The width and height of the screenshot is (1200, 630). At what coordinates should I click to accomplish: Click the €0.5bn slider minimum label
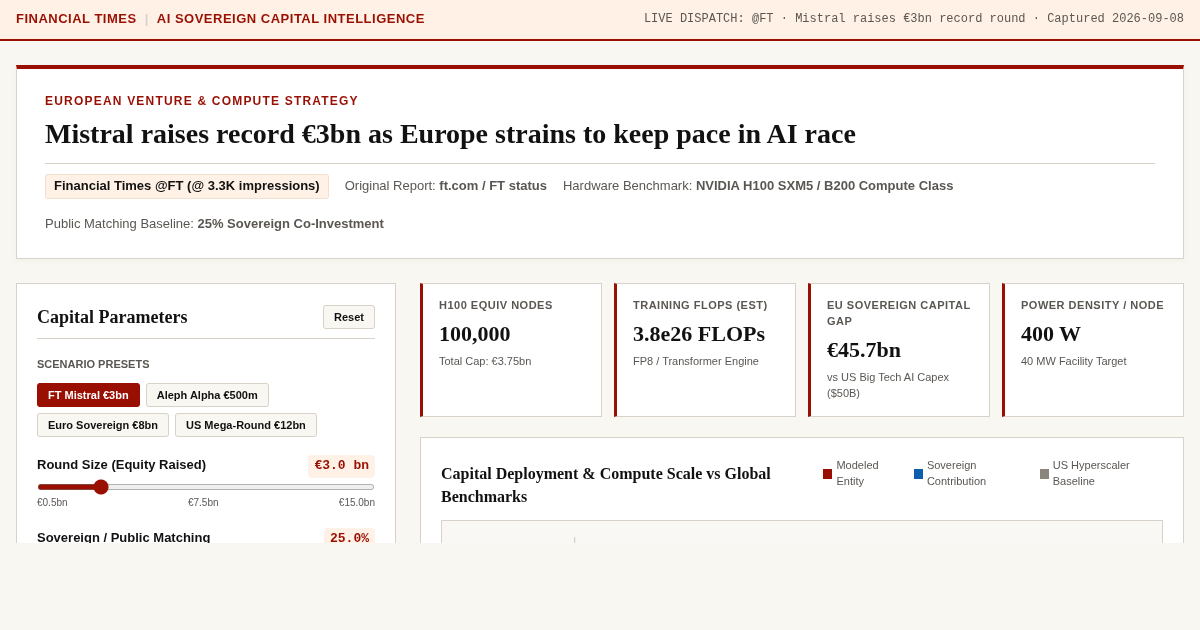click(52, 503)
